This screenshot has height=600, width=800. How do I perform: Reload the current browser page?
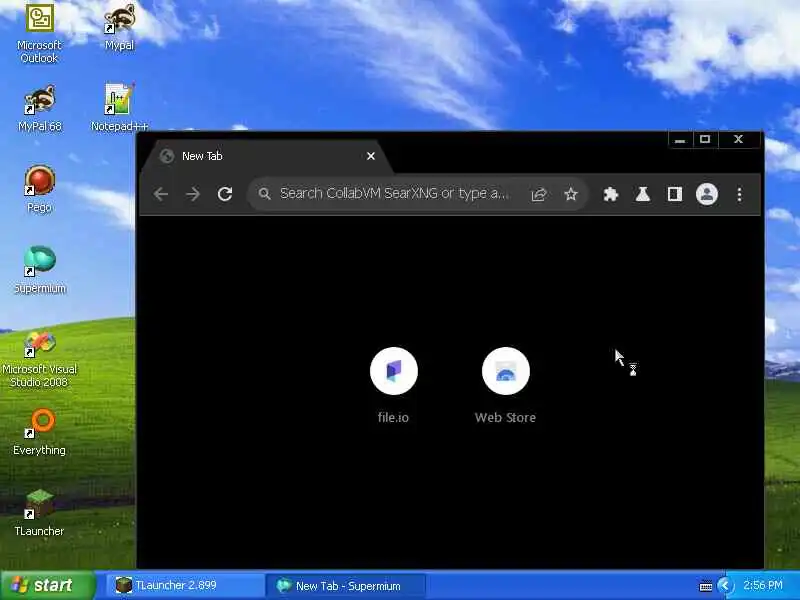225,194
